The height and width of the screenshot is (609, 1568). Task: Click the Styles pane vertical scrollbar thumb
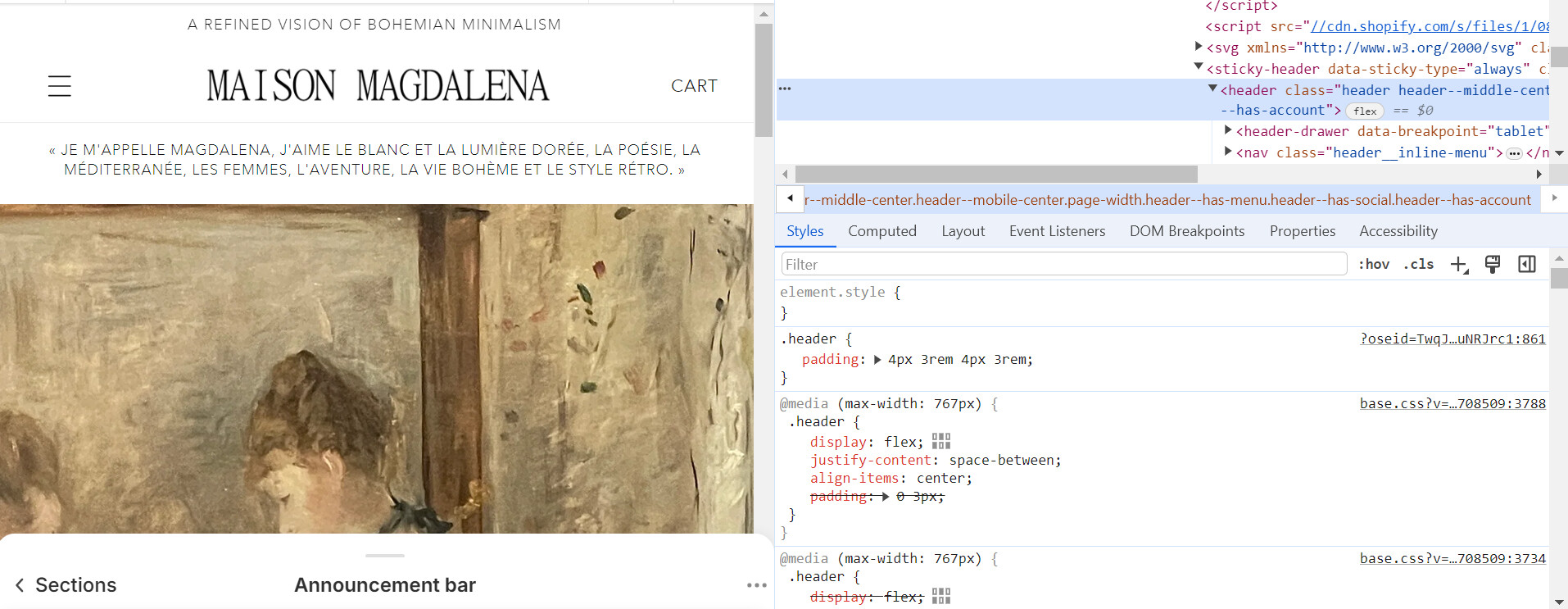tap(1559, 279)
